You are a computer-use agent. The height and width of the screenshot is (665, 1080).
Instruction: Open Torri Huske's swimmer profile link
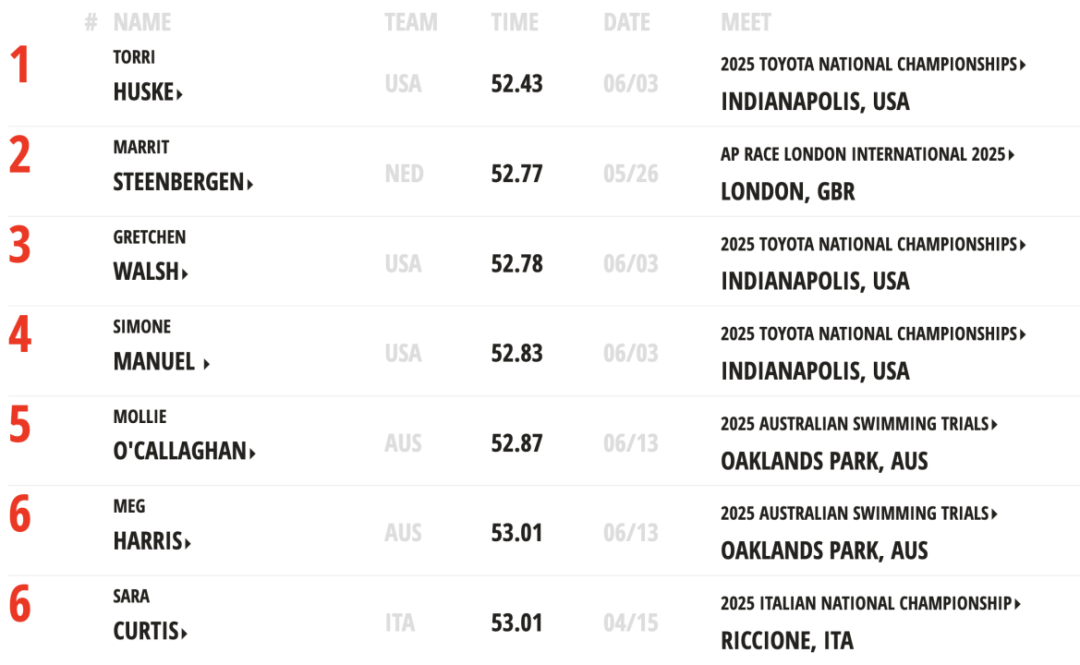(x=147, y=92)
